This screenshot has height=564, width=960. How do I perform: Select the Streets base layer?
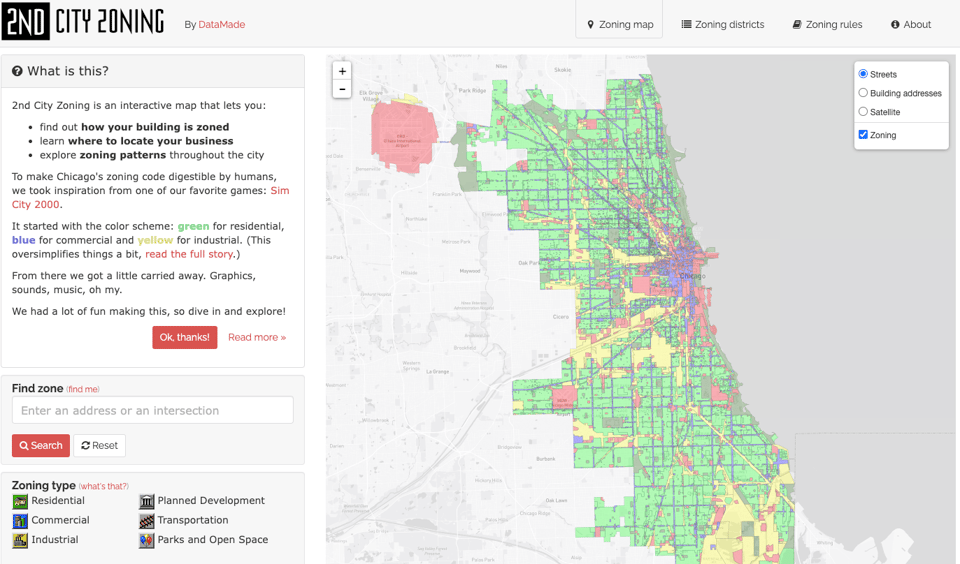pyautogui.click(x=863, y=74)
